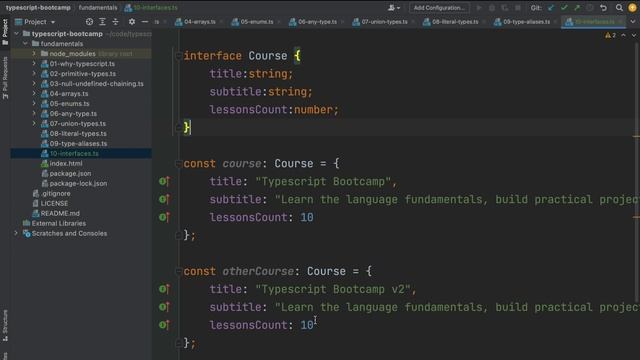Expand 01-why-typescript.ts node
Image resolution: width=640 pixels, height=360 pixels.
(34, 64)
